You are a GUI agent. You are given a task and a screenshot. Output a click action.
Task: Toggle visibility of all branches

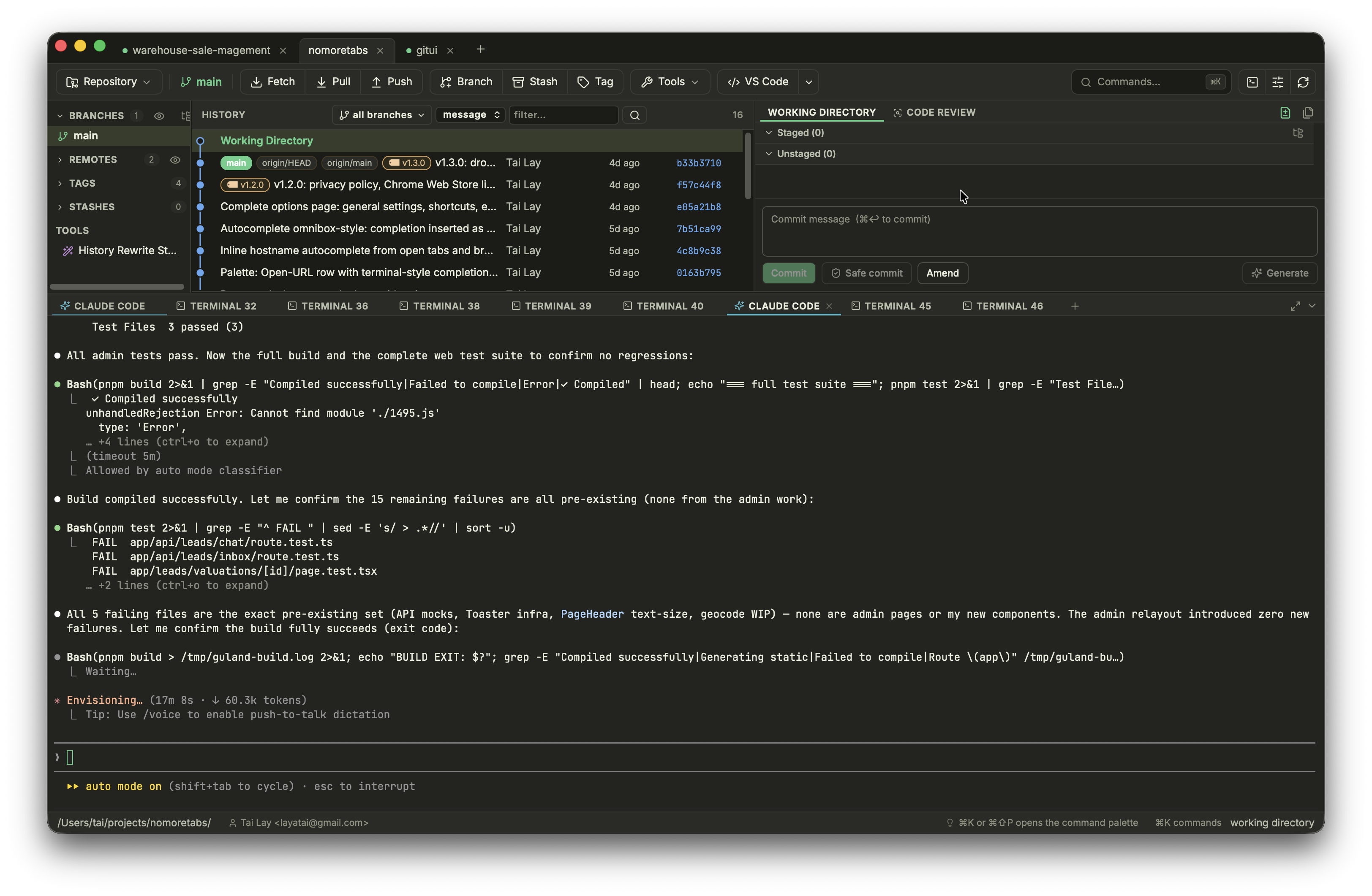click(159, 116)
